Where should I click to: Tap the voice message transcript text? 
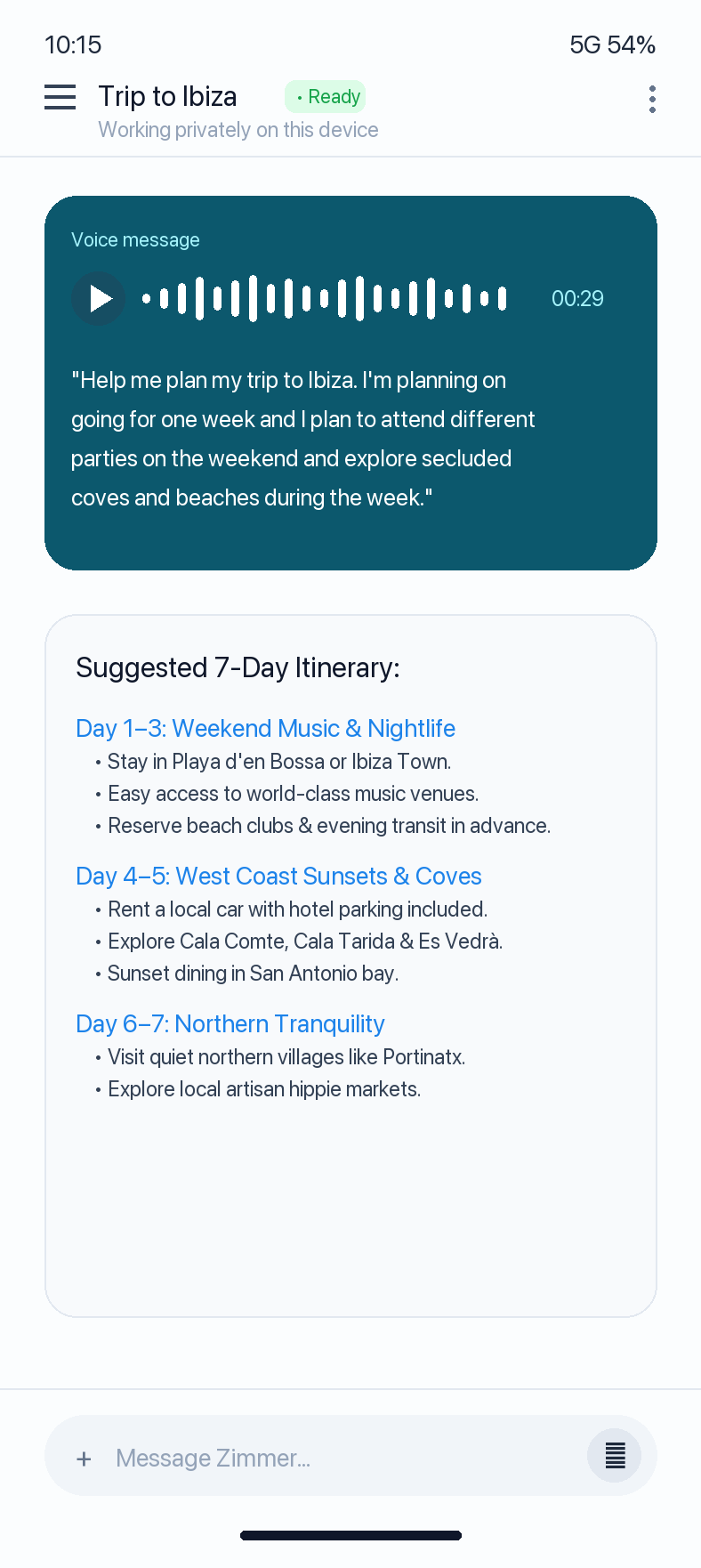point(302,439)
